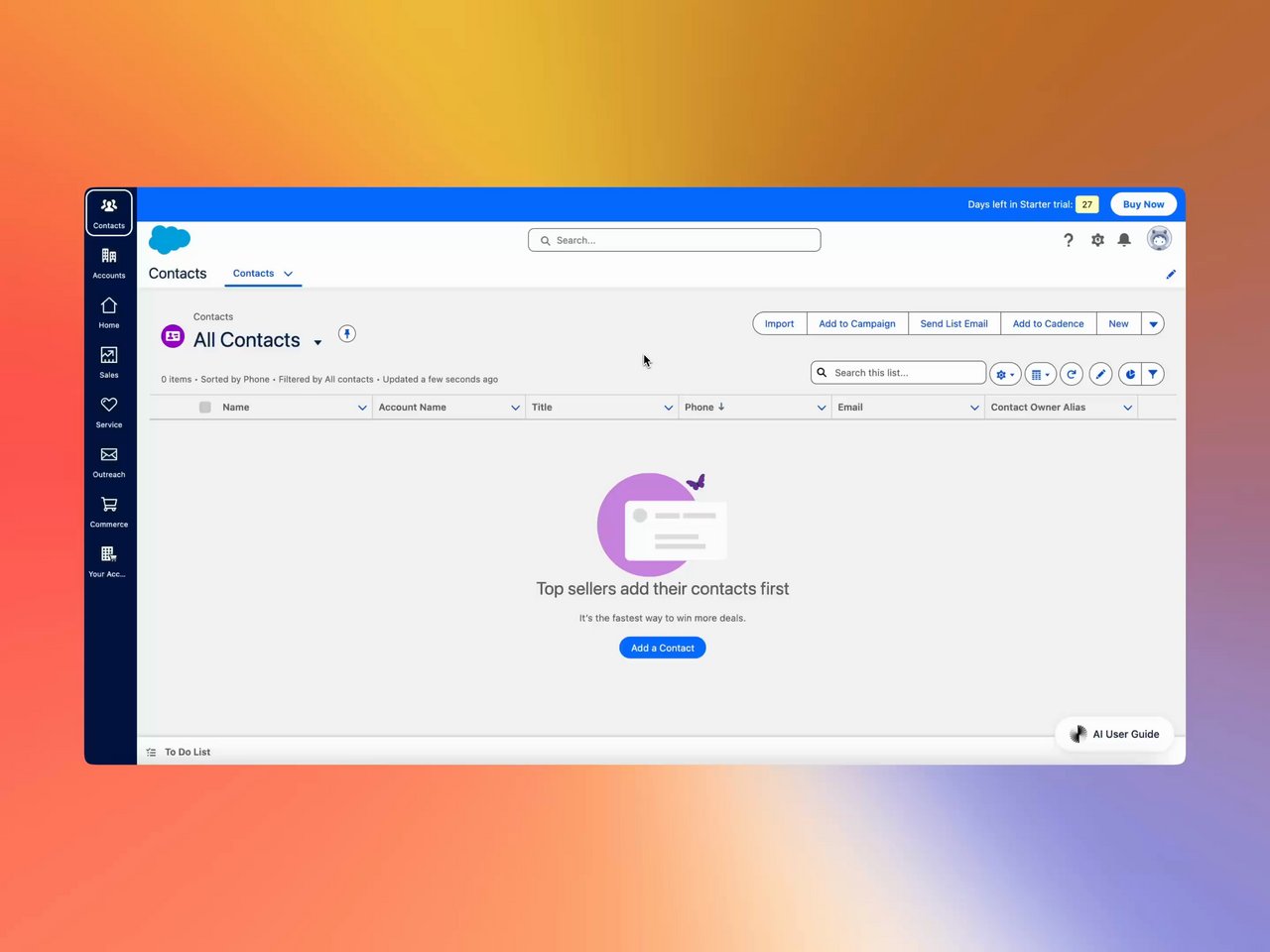Screen dimensions: 1270x952
Task: Open the Contact Owner Alias column chevron
Action: (1128, 408)
